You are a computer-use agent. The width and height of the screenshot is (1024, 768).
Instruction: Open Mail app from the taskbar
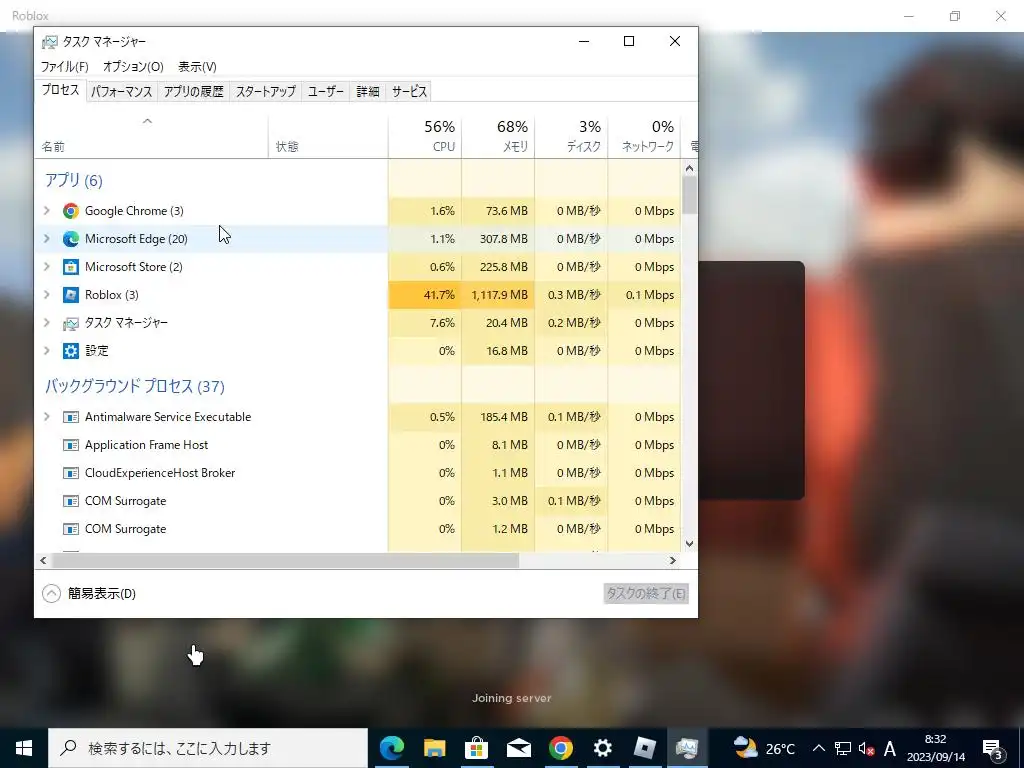519,748
